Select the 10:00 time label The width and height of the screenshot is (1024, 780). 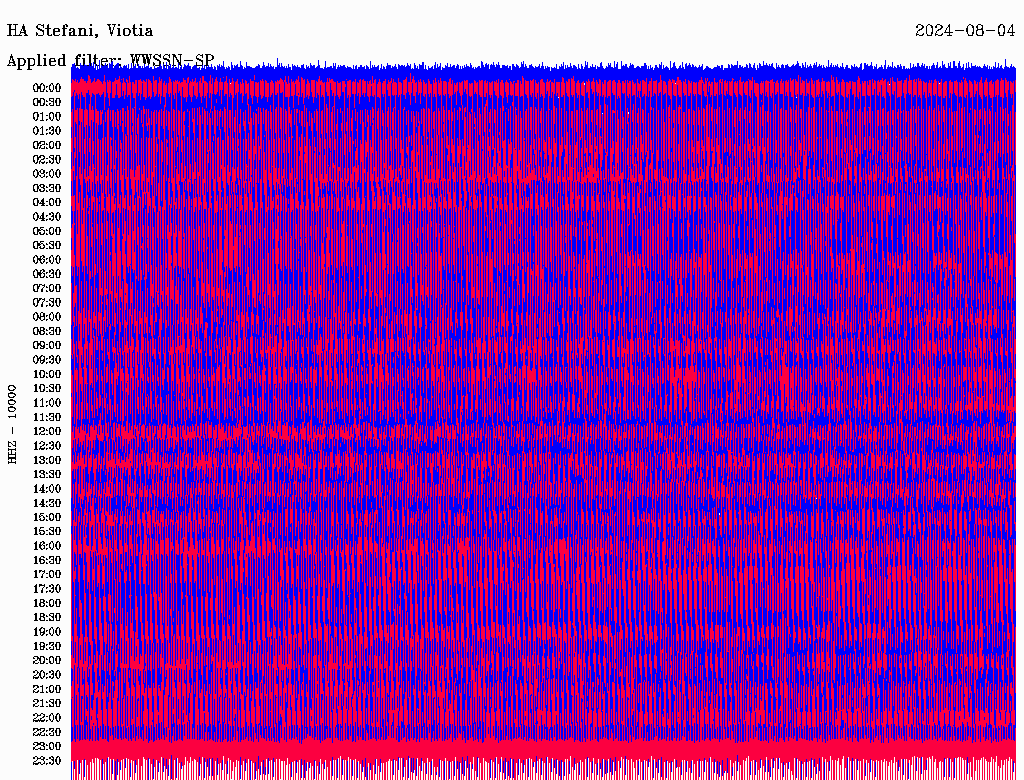pyautogui.click(x=47, y=374)
